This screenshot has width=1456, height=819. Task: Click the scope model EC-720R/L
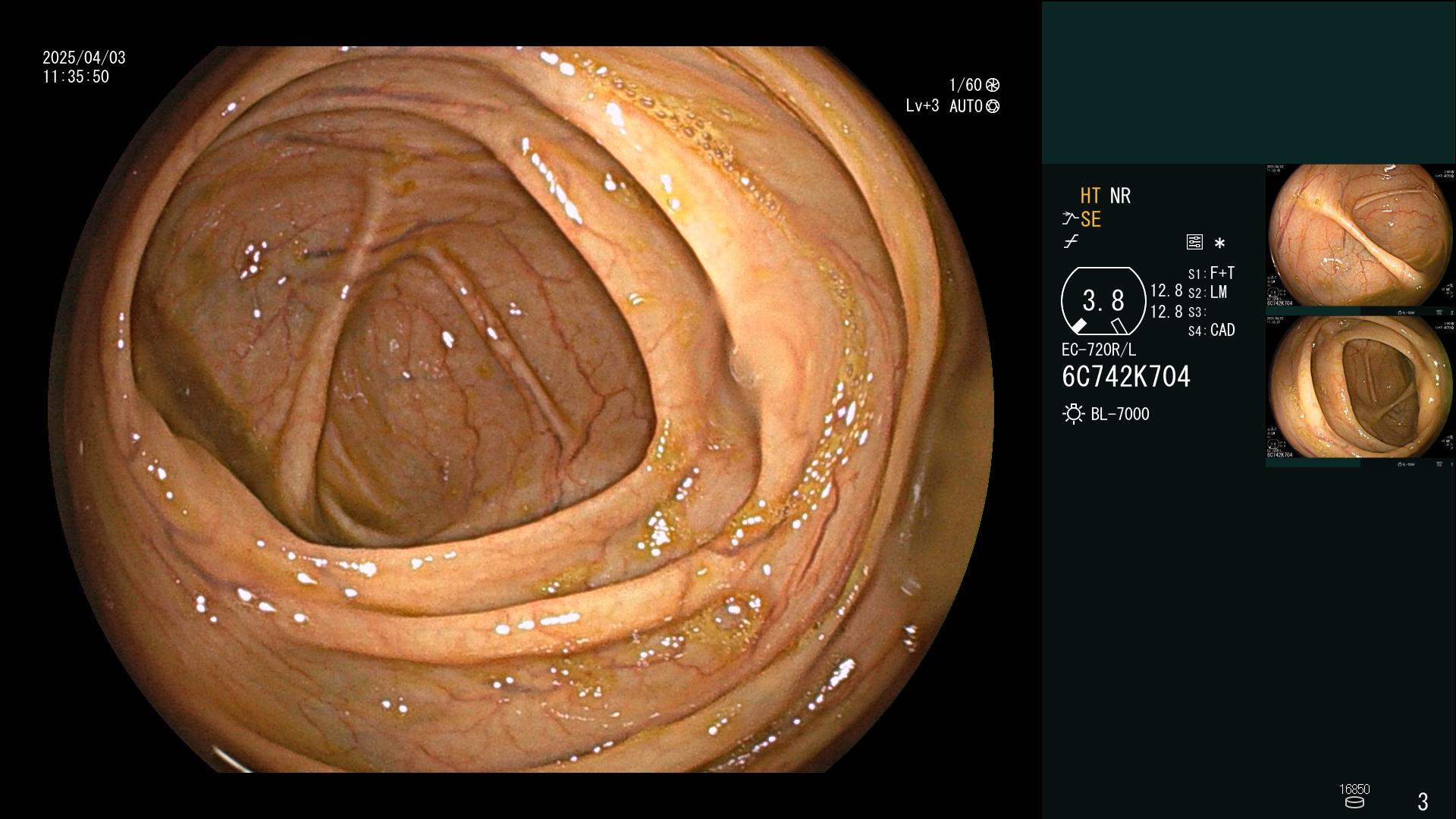coord(1099,350)
